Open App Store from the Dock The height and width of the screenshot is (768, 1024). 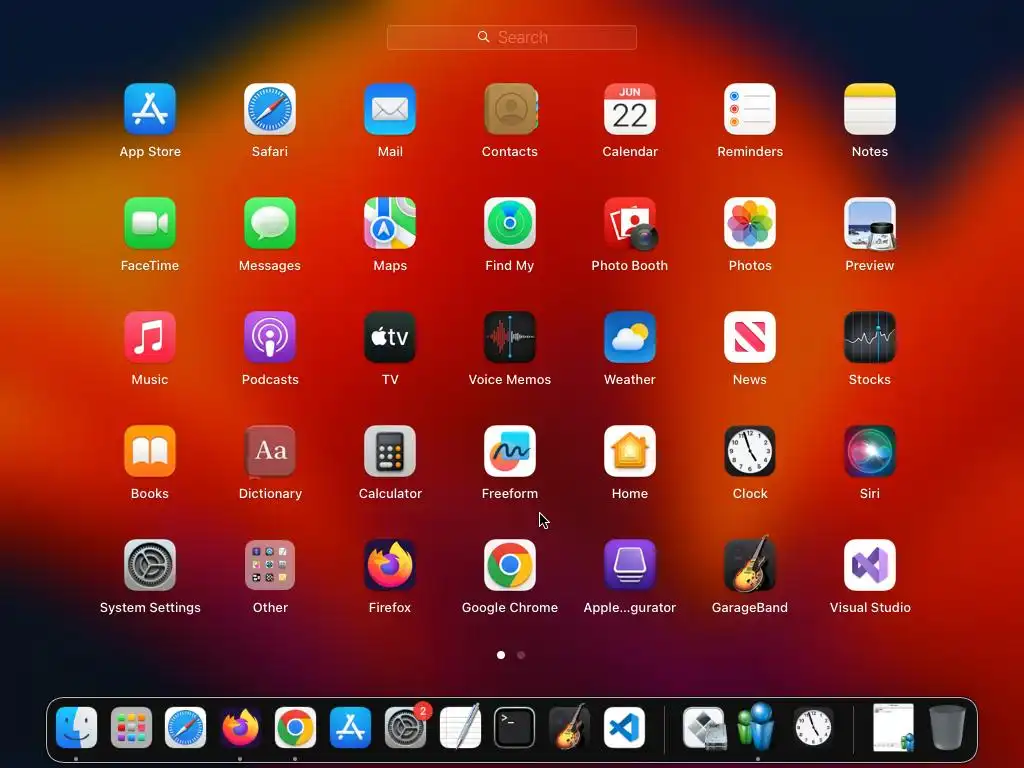click(x=350, y=728)
